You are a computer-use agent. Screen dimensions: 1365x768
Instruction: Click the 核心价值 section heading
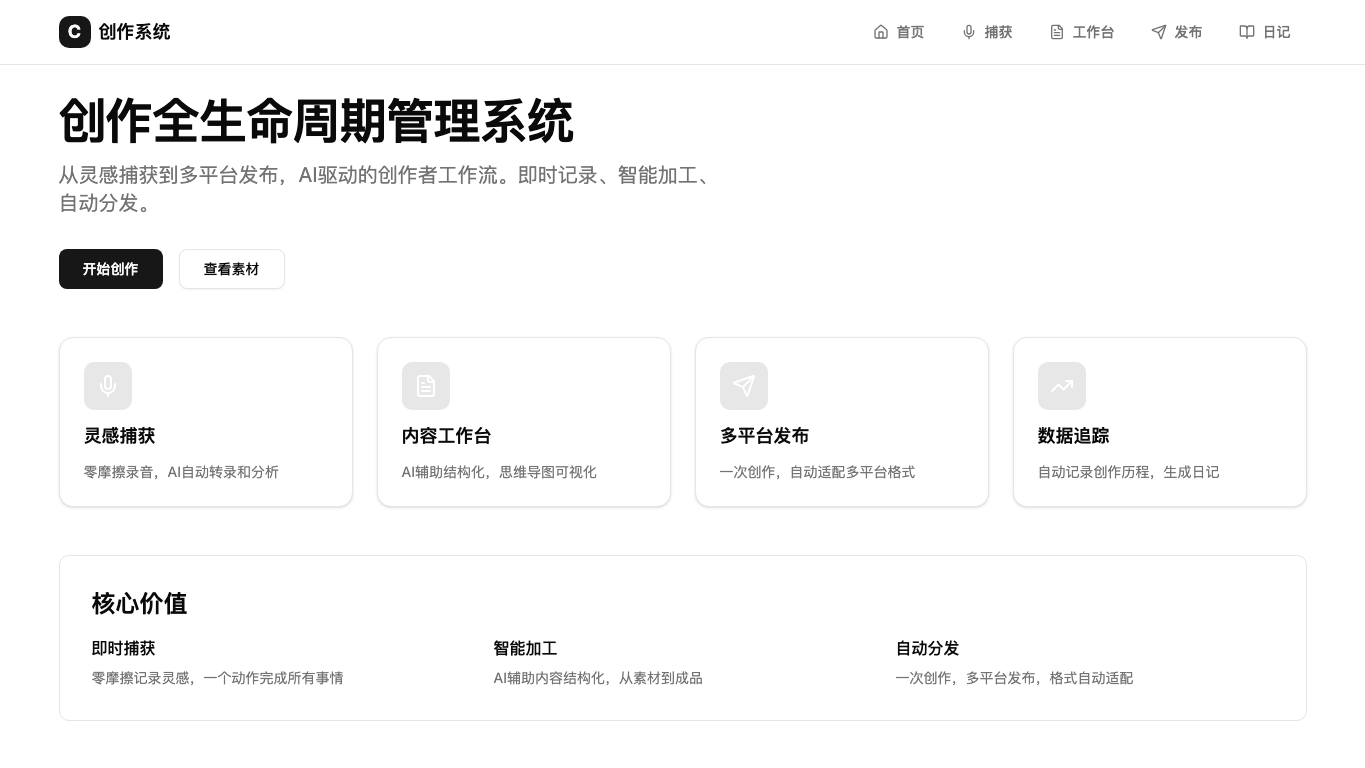(139, 604)
